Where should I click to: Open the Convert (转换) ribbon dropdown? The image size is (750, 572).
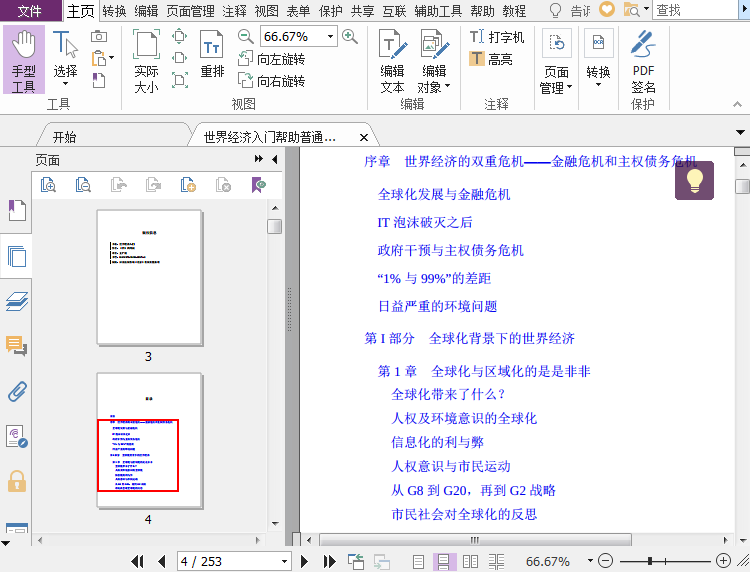click(598, 59)
